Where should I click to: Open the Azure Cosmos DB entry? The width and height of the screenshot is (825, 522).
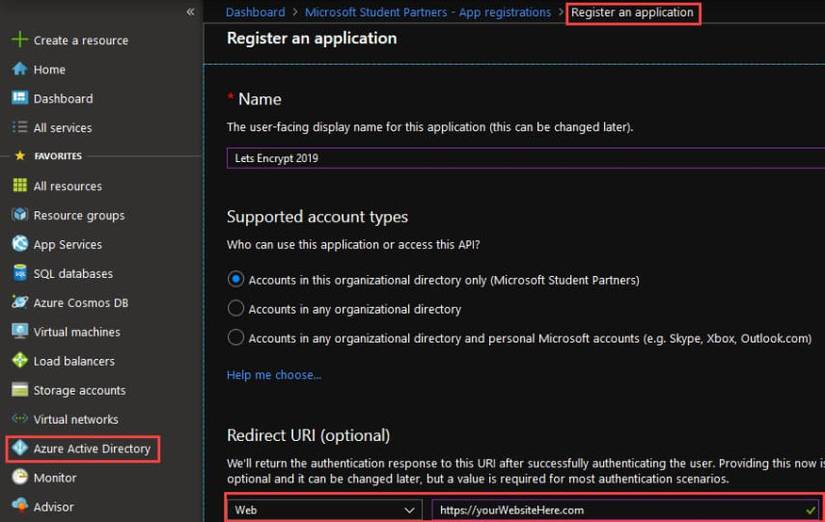tap(81, 303)
